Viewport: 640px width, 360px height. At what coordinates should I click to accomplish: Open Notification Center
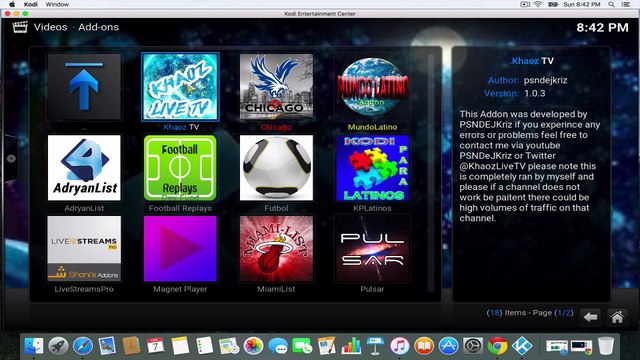625,4
